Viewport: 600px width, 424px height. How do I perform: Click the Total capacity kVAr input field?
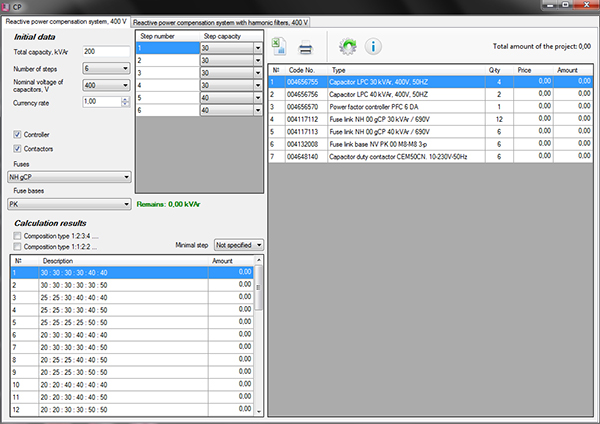(105, 51)
